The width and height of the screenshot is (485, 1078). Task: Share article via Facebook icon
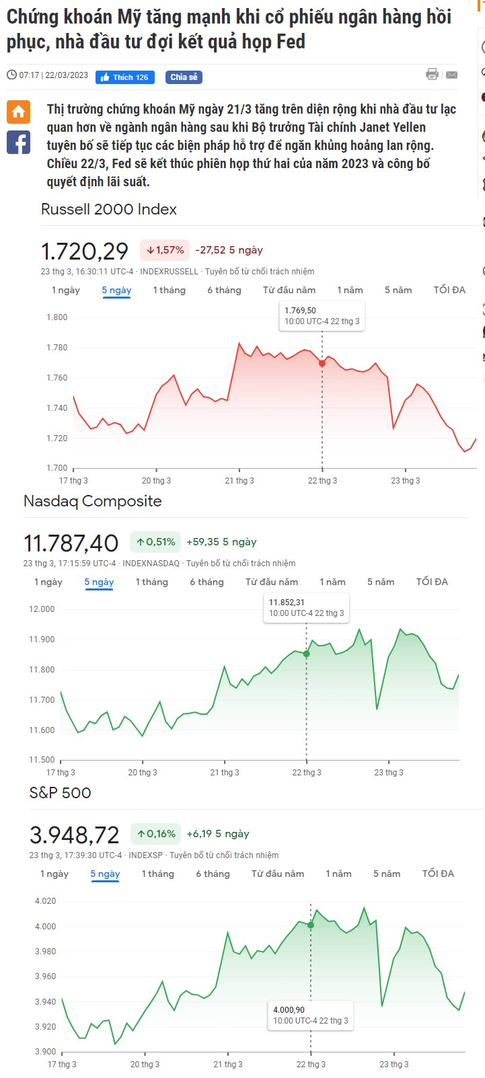click(x=19, y=142)
